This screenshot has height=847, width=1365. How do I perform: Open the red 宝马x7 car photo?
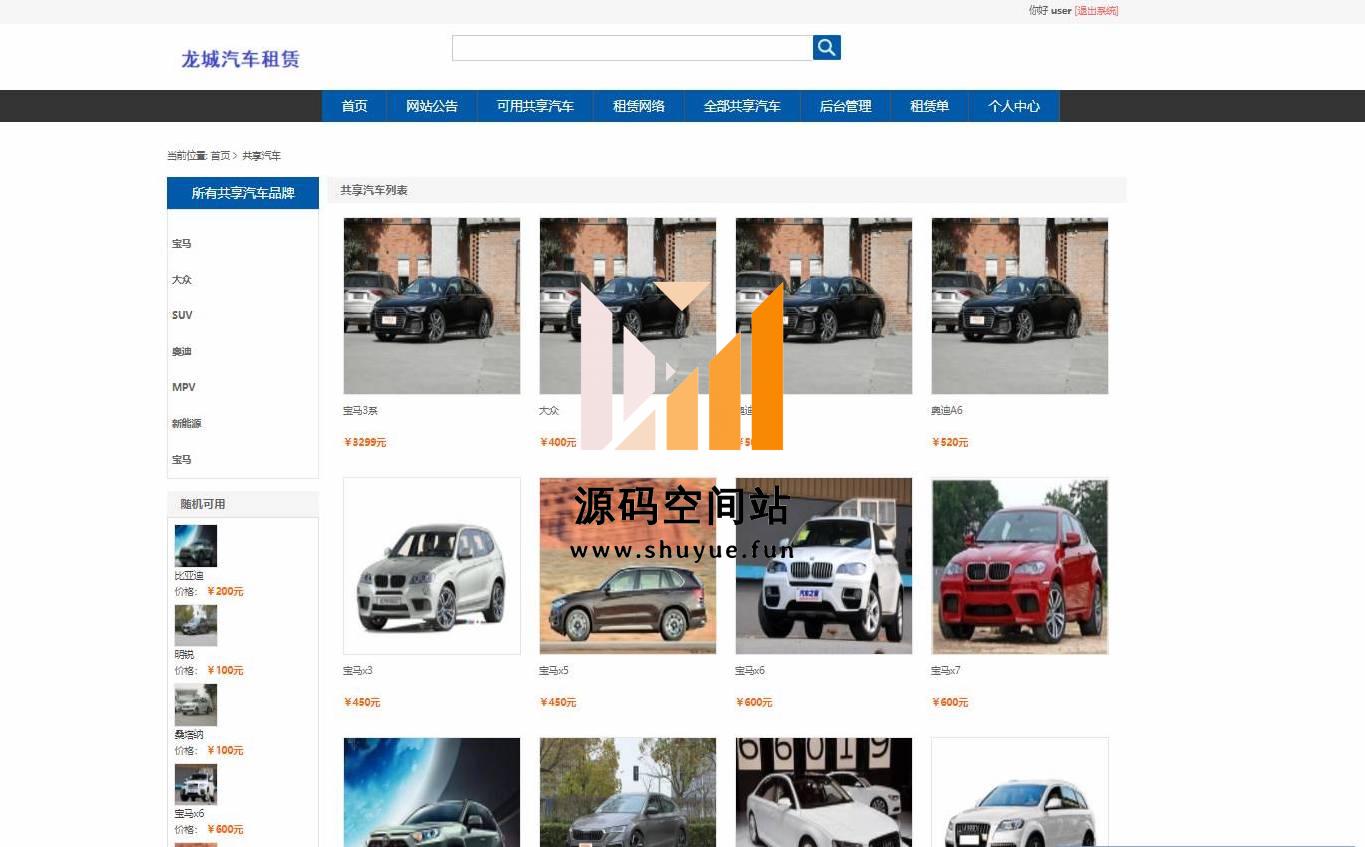tap(1020, 566)
